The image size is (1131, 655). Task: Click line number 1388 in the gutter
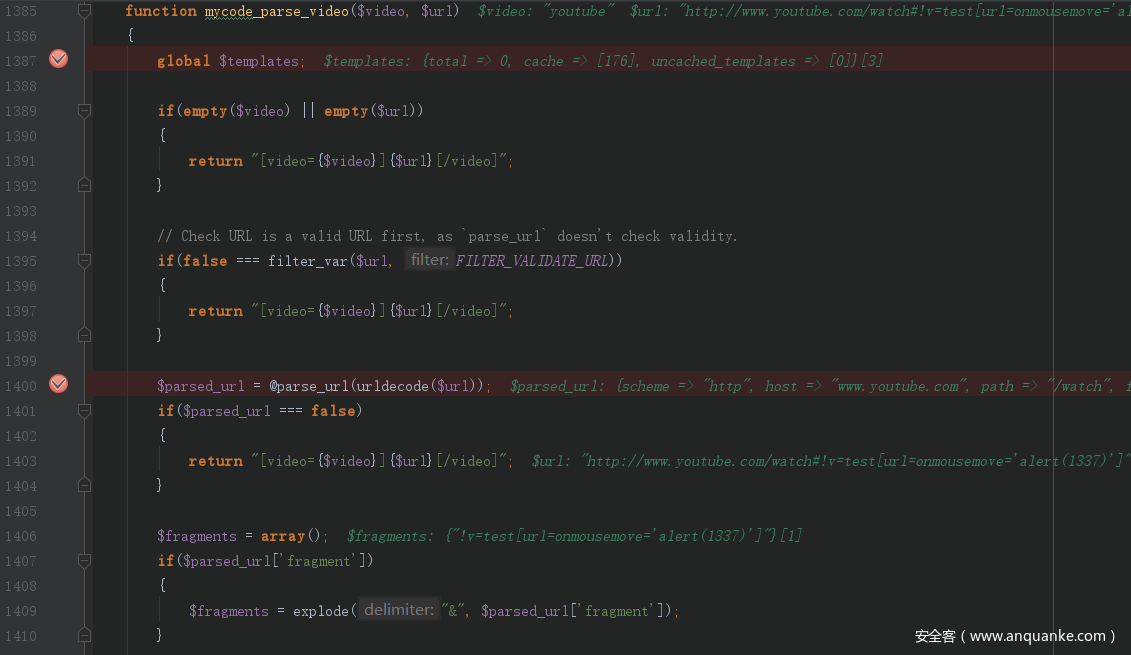[x=20, y=86]
